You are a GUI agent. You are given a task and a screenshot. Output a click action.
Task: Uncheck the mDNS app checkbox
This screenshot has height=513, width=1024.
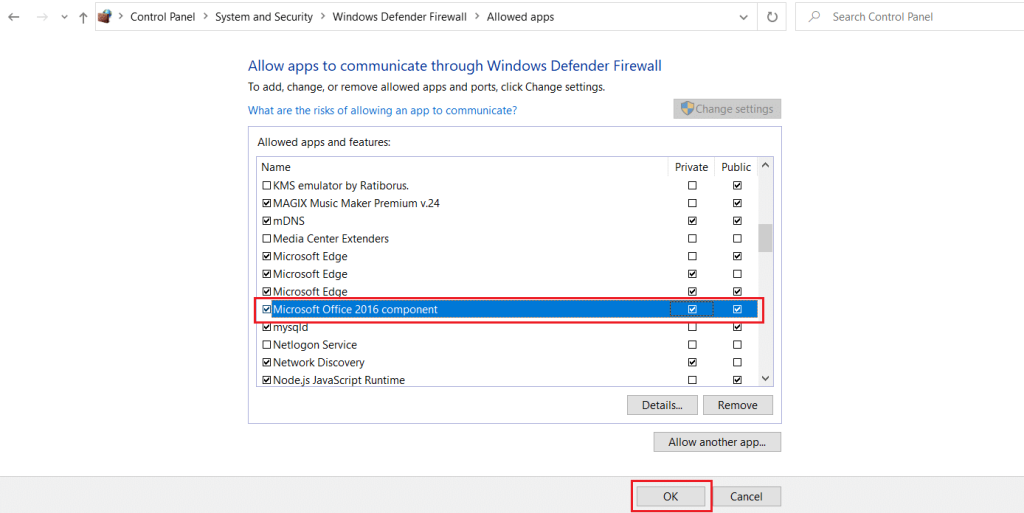point(266,221)
